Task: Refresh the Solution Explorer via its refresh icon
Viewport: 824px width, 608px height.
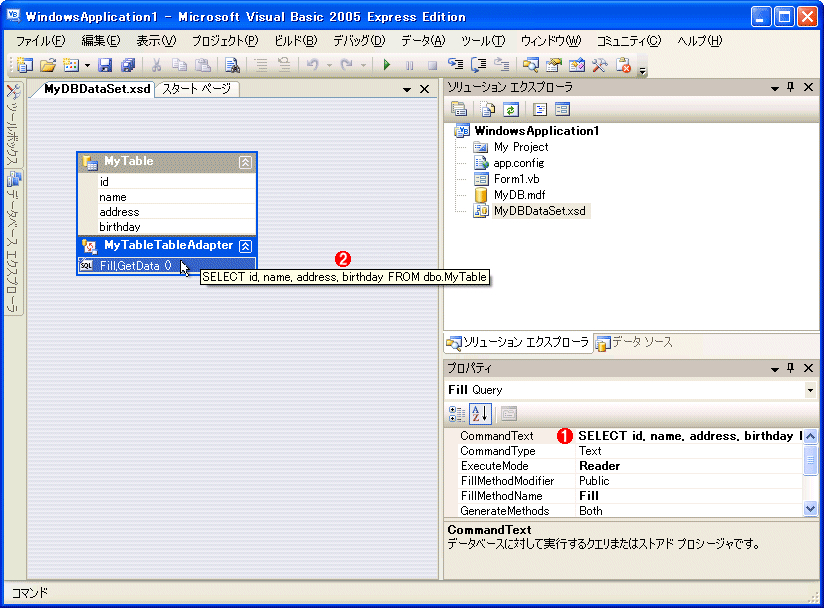Action: tap(511, 109)
